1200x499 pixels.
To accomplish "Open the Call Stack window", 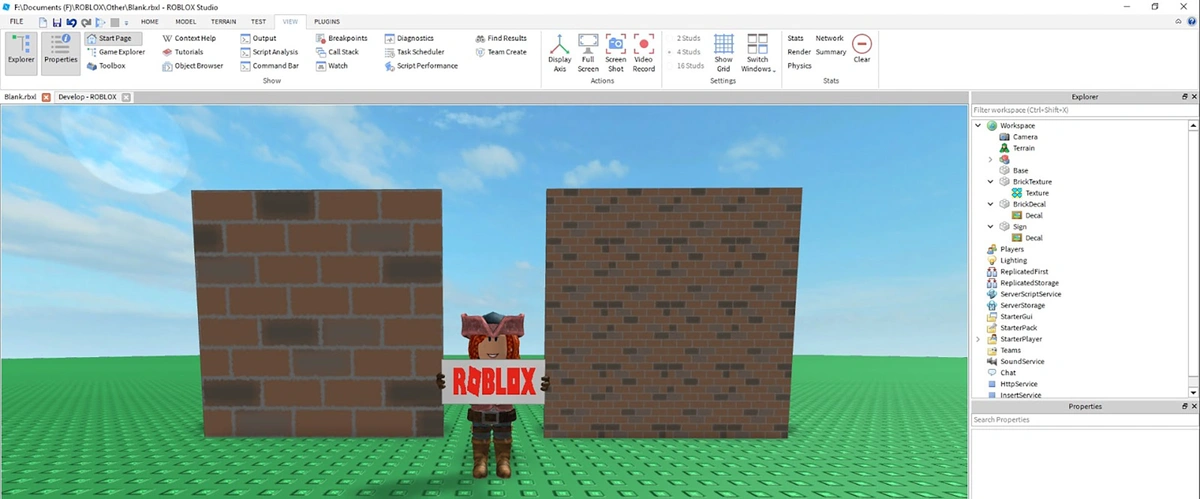I will [x=337, y=52].
